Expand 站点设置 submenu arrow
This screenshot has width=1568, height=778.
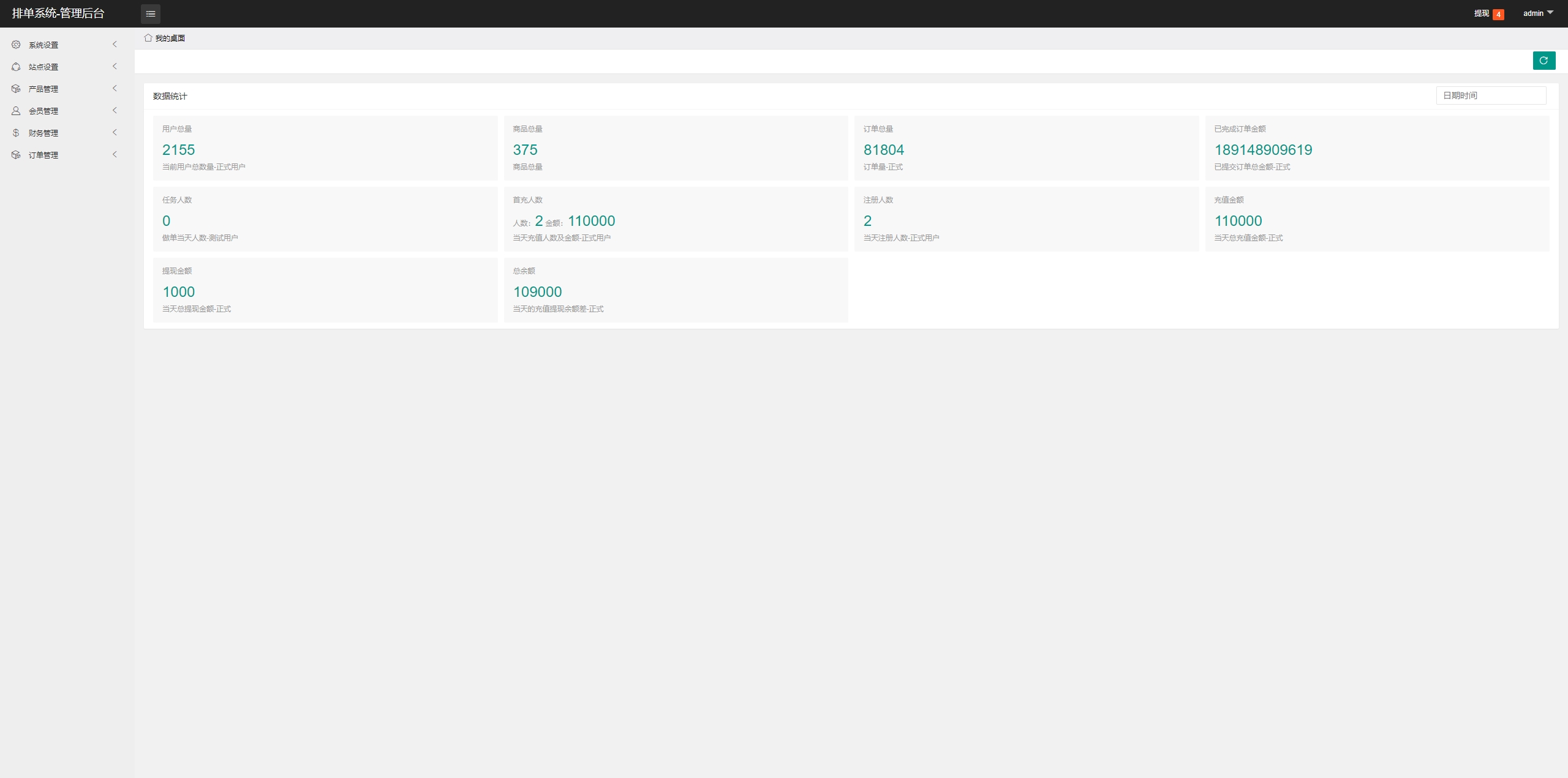(115, 66)
